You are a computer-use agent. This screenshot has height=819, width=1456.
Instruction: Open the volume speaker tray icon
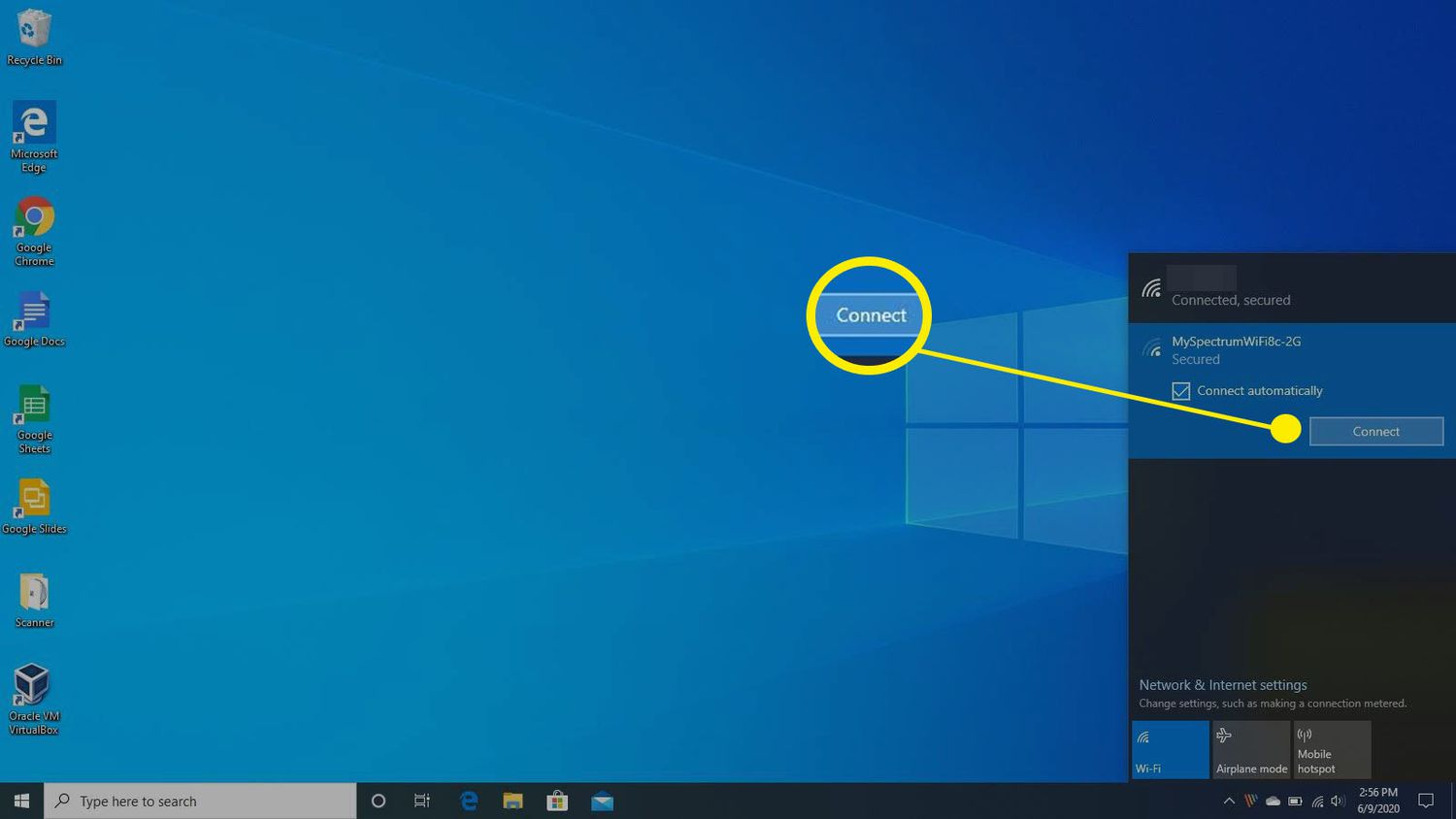(x=1339, y=802)
